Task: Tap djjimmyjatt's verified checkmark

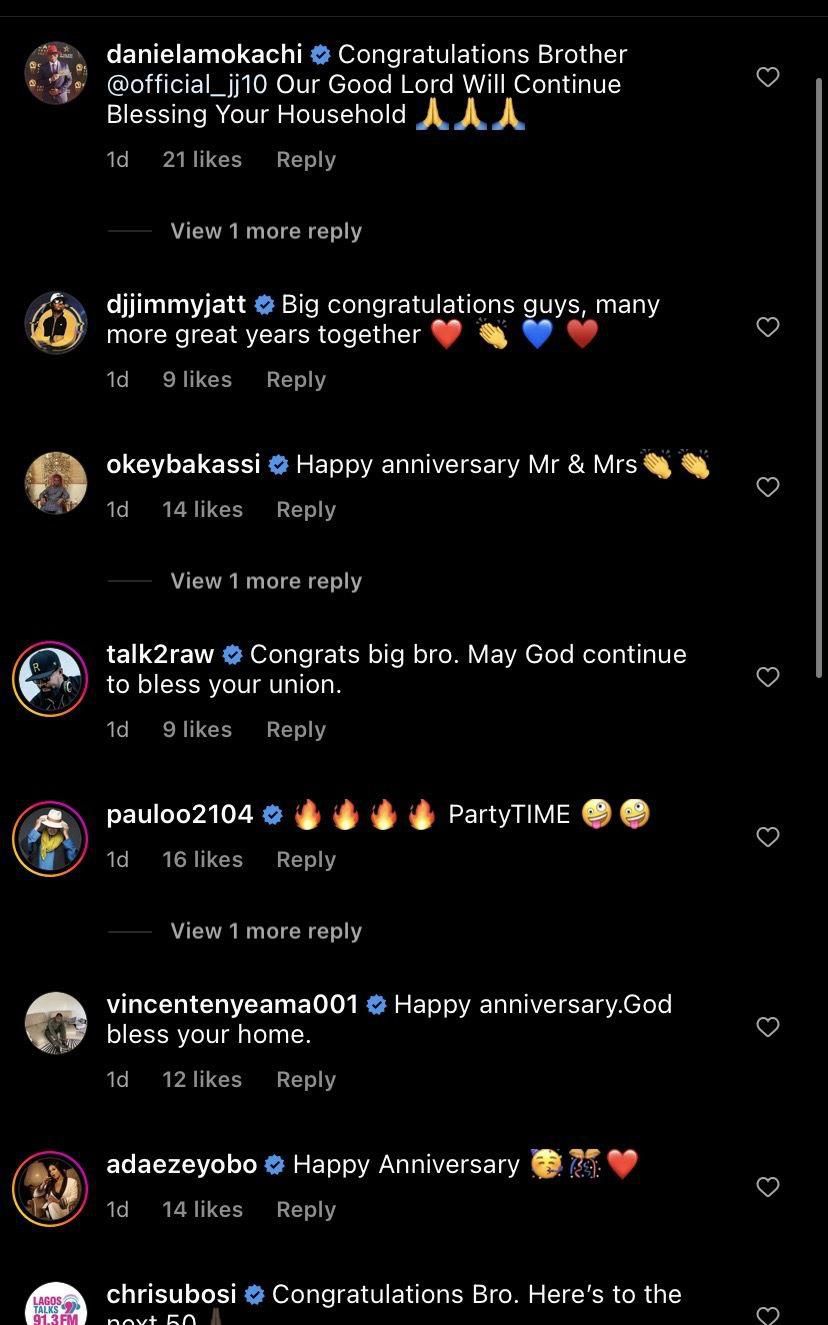Action: coord(264,304)
